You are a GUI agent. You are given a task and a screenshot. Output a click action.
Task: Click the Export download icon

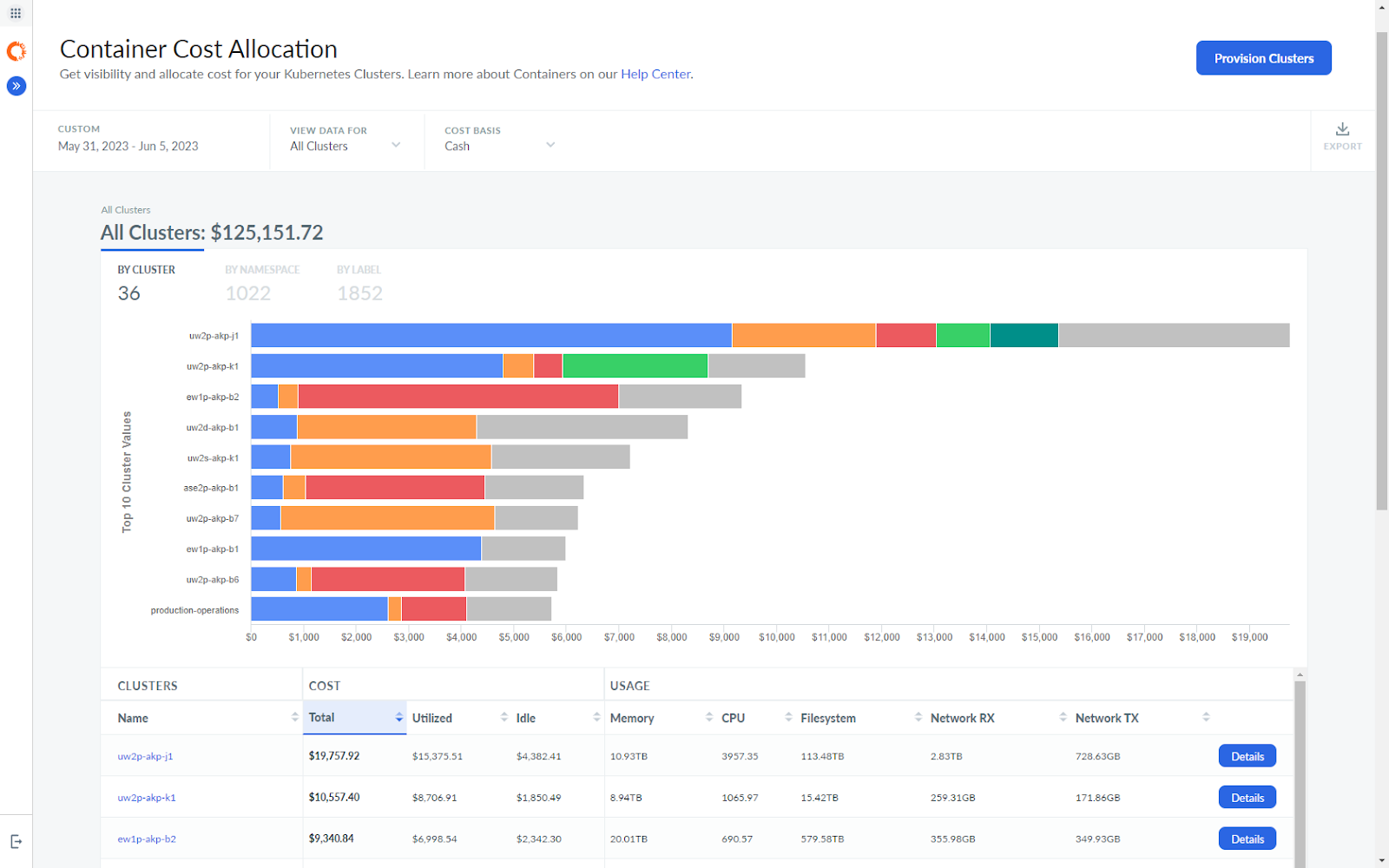click(x=1342, y=129)
